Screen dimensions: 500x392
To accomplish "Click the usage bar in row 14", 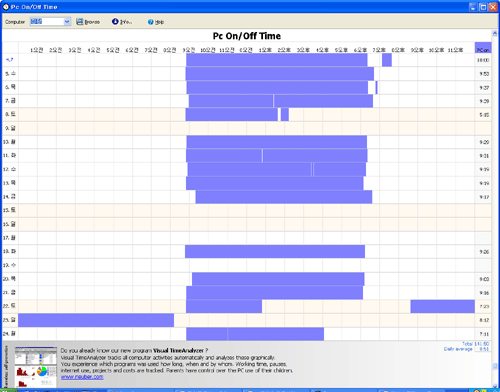I will [284, 197].
